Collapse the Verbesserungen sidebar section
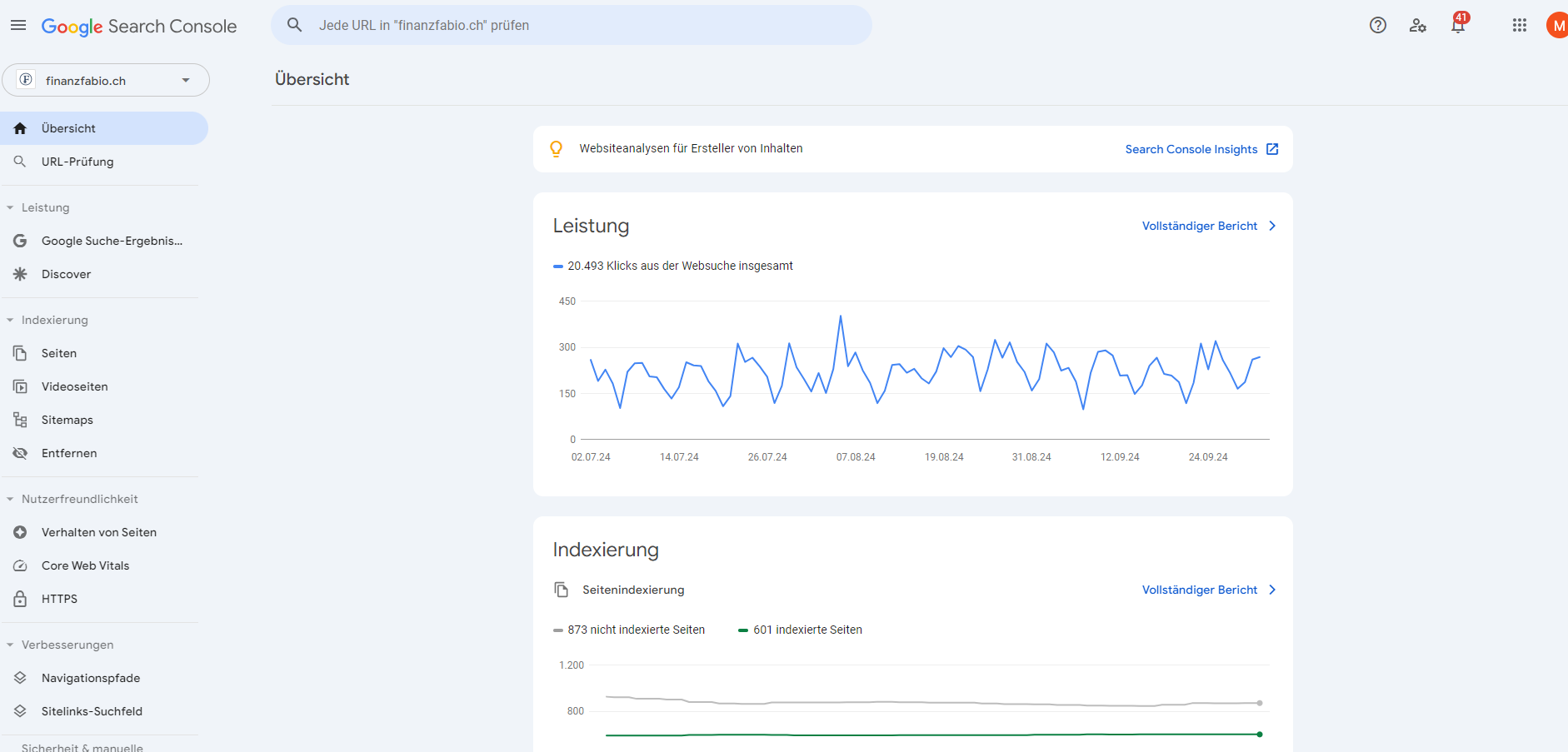 [10, 645]
